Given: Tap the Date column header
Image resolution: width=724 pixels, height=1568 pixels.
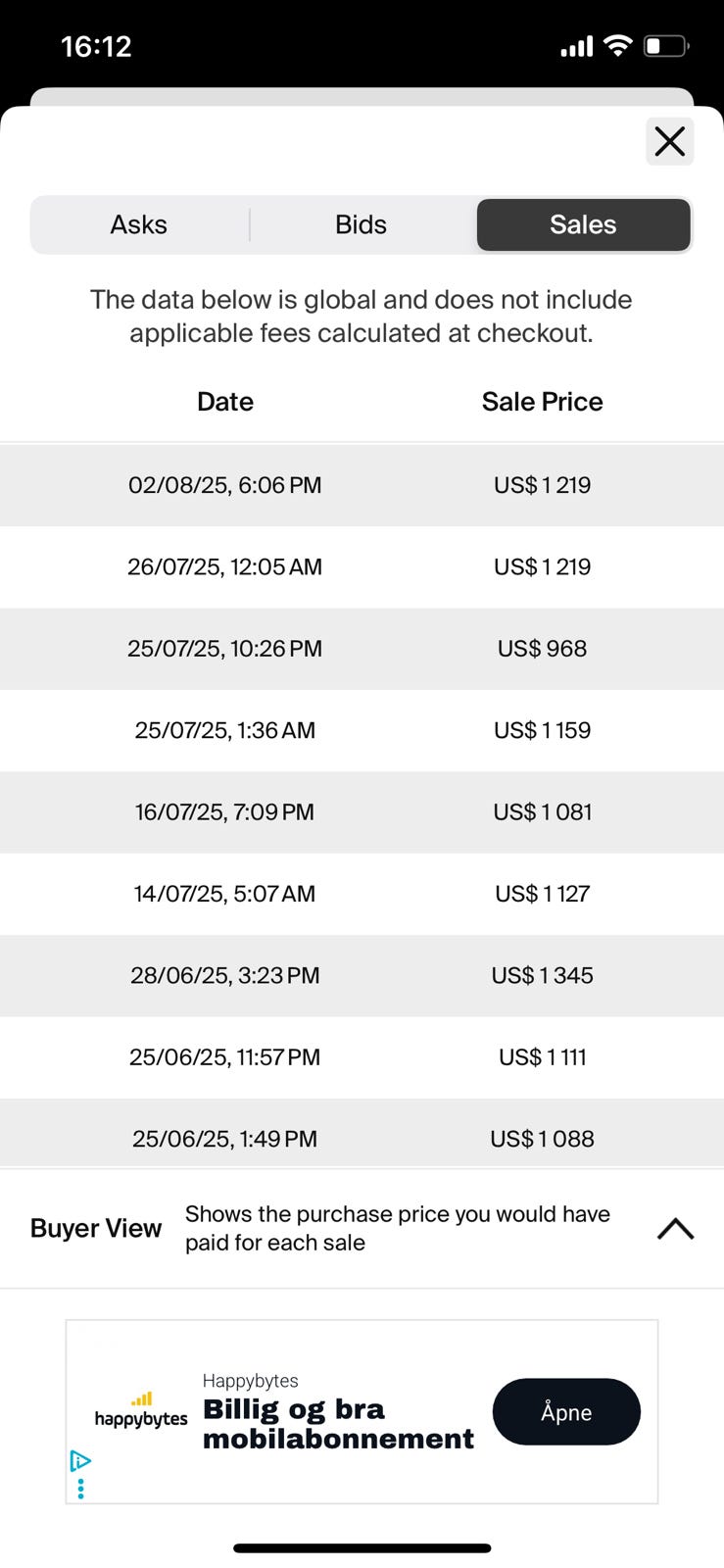Looking at the screenshot, I should pos(225,402).
